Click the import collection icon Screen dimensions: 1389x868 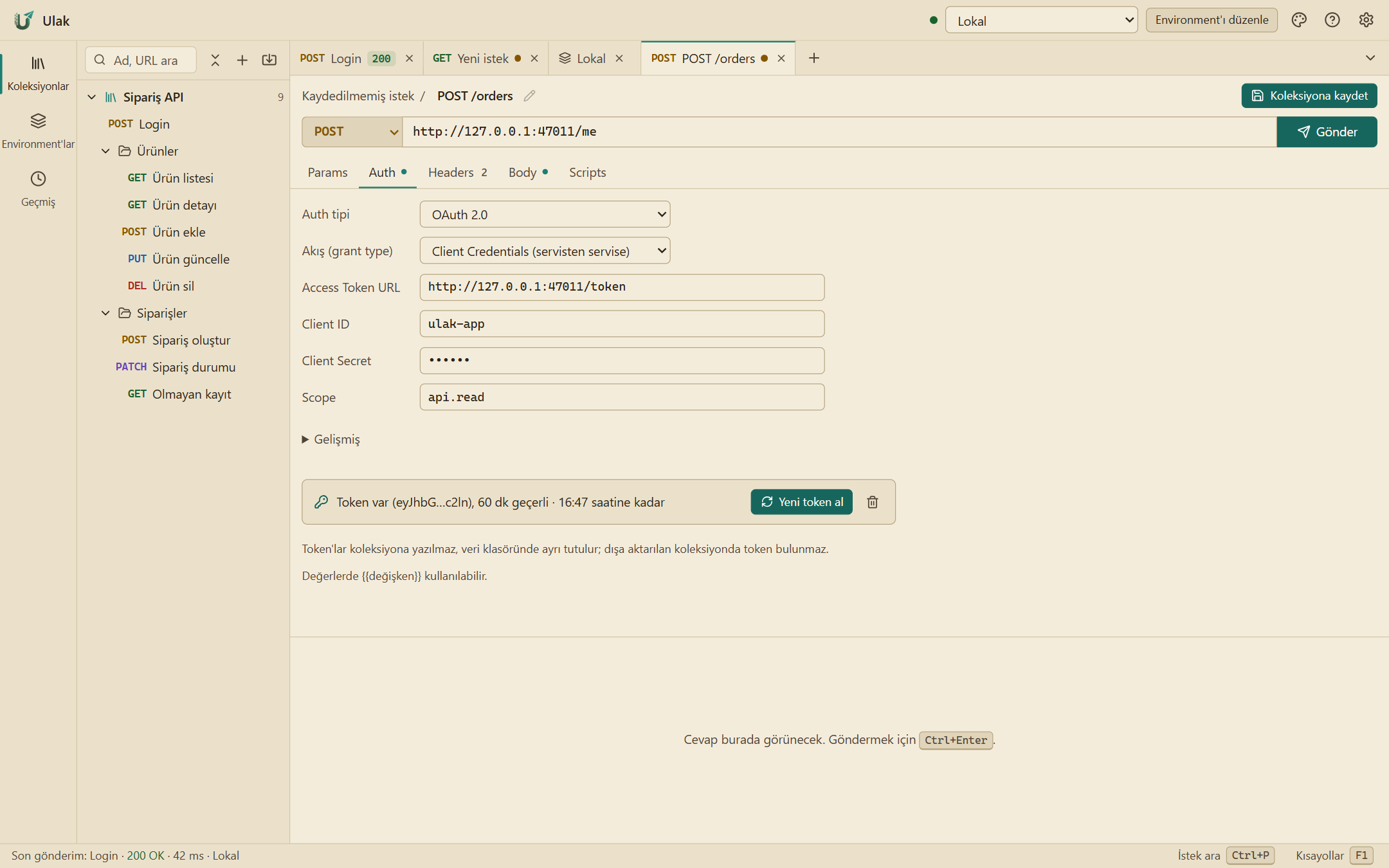pos(269,60)
